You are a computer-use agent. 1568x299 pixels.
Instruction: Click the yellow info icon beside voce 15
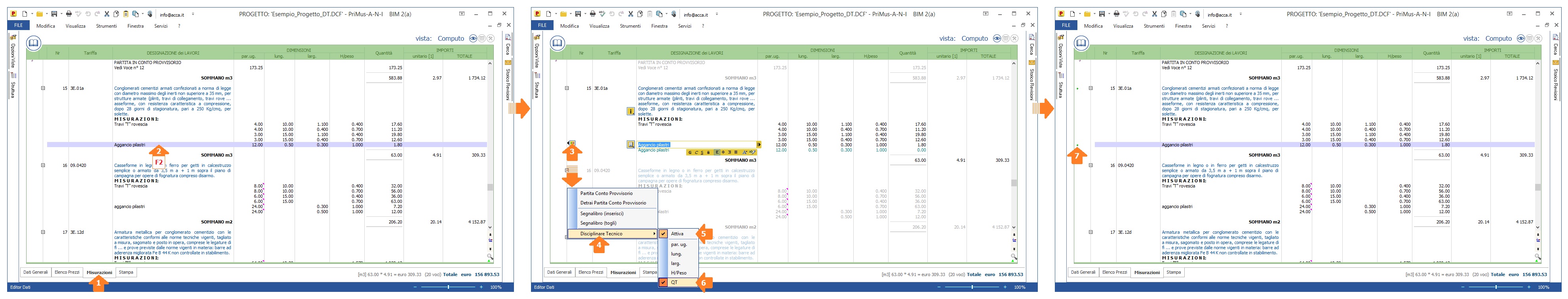coord(631,111)
